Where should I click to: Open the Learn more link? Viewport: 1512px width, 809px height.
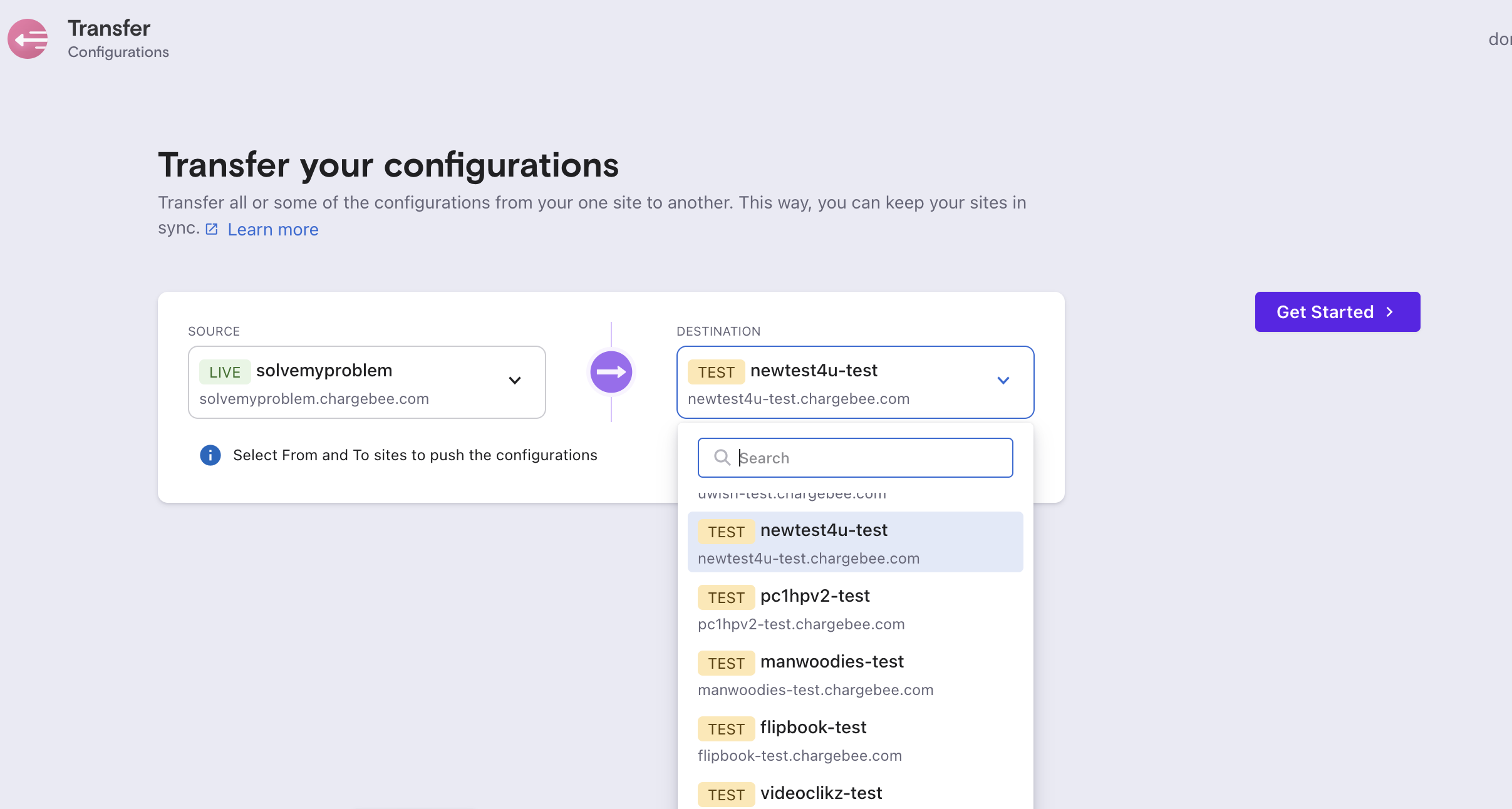click(x=272, y=230)
